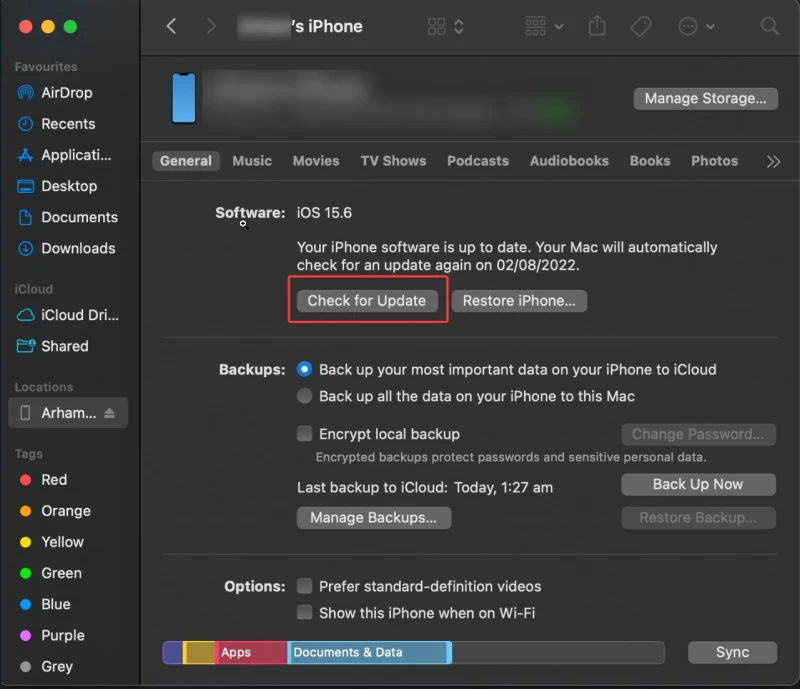
Task: Click the blue iPhone device icon
Action: [x=184, y=98]
